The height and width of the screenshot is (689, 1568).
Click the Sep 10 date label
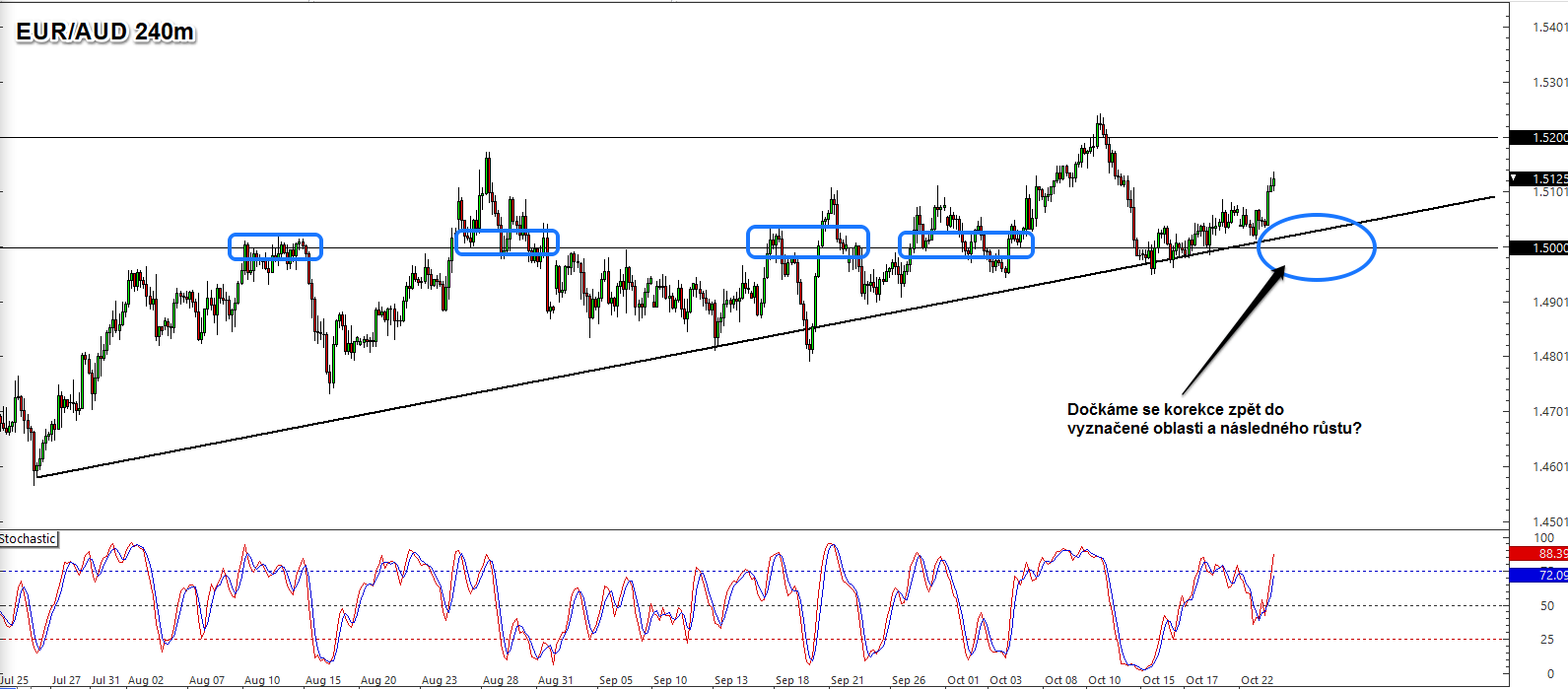[670, 680]
